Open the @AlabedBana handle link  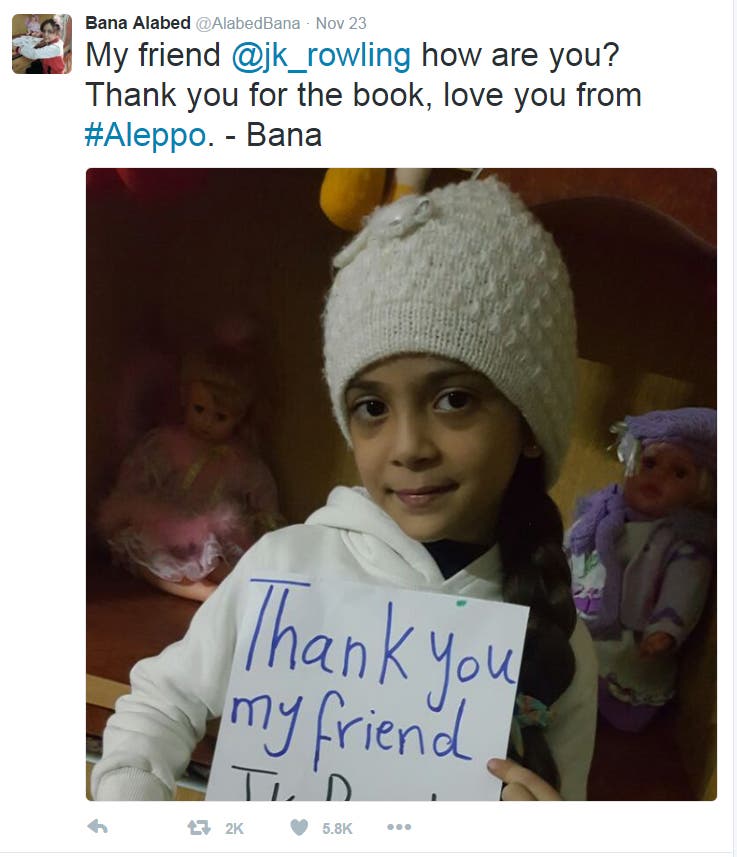pyautogui.click(x=248, y=24)
